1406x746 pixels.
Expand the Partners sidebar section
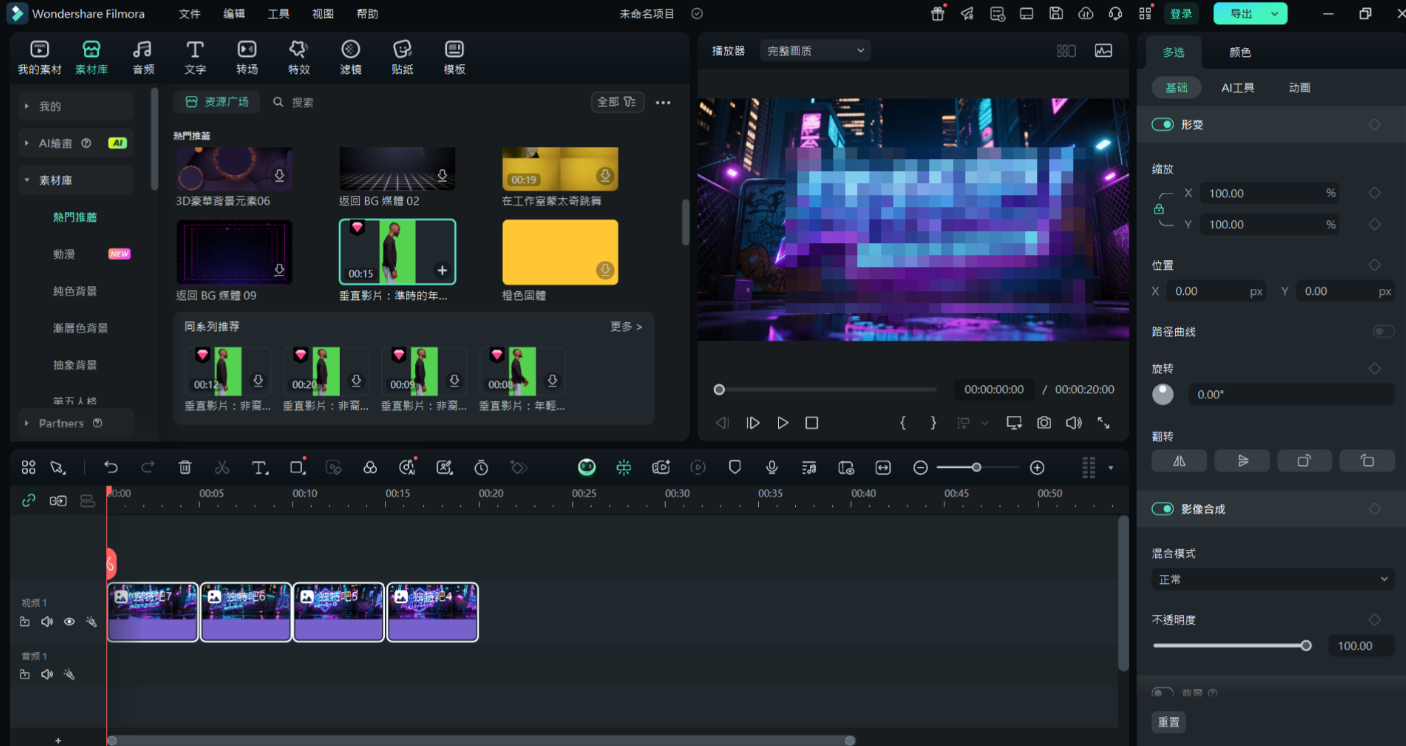tap(76, 423)
